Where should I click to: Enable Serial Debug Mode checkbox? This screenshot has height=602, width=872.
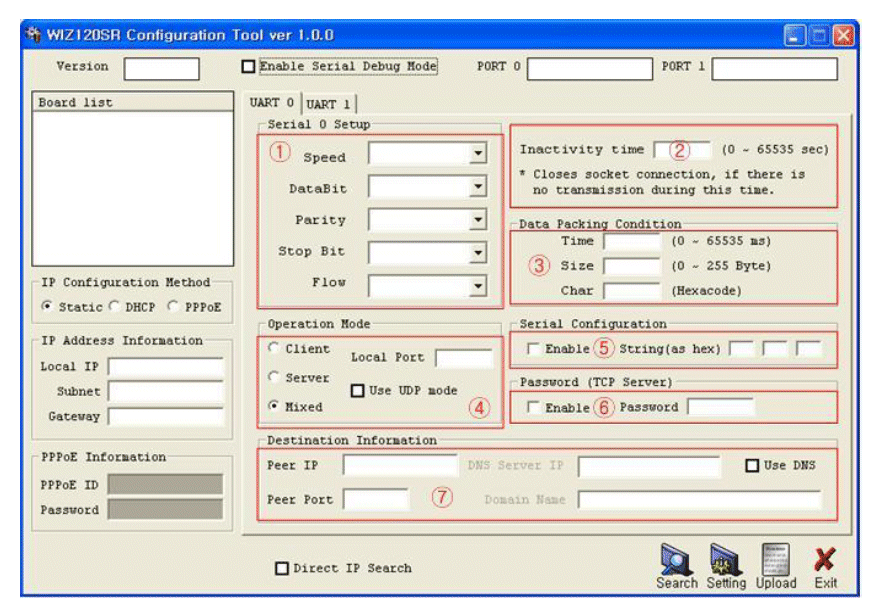249,67
